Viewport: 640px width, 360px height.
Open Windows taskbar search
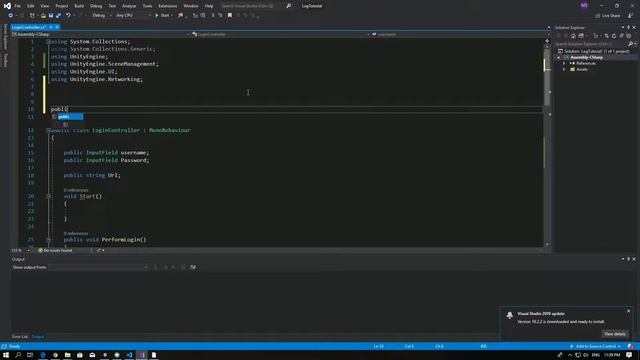click(x=18, y=355)
